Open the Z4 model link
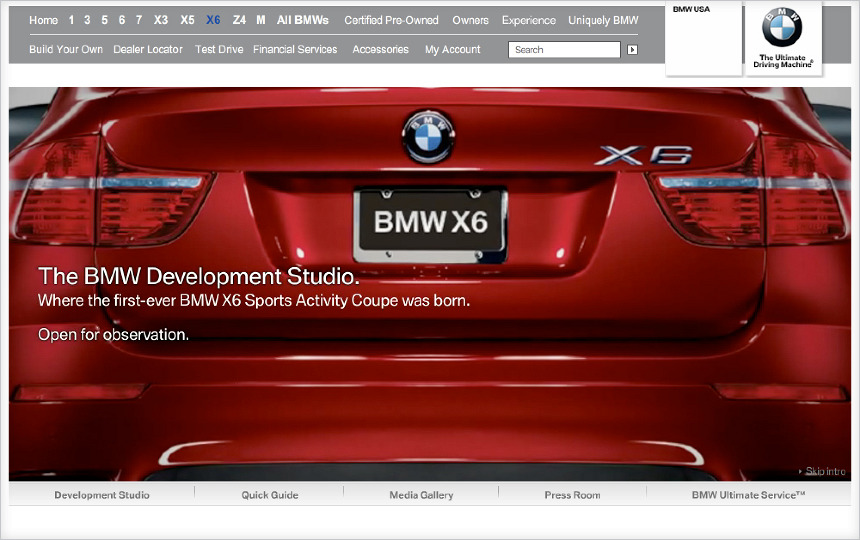This screenshot has width=860, height=540. tap(239, 20)
